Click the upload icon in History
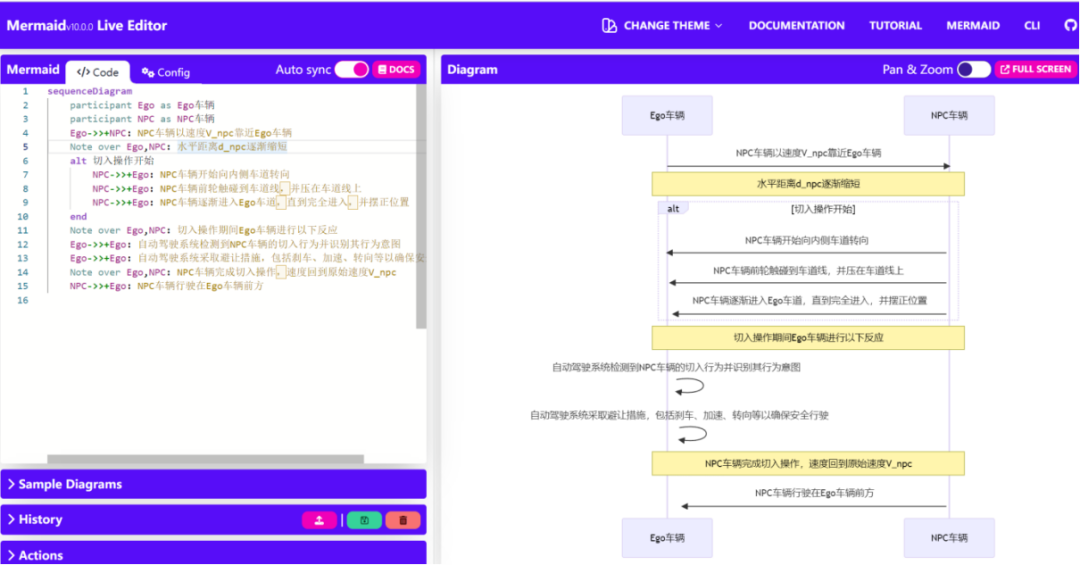The image size is (1080, 565). pyautogui.click(x=318, y=520)
